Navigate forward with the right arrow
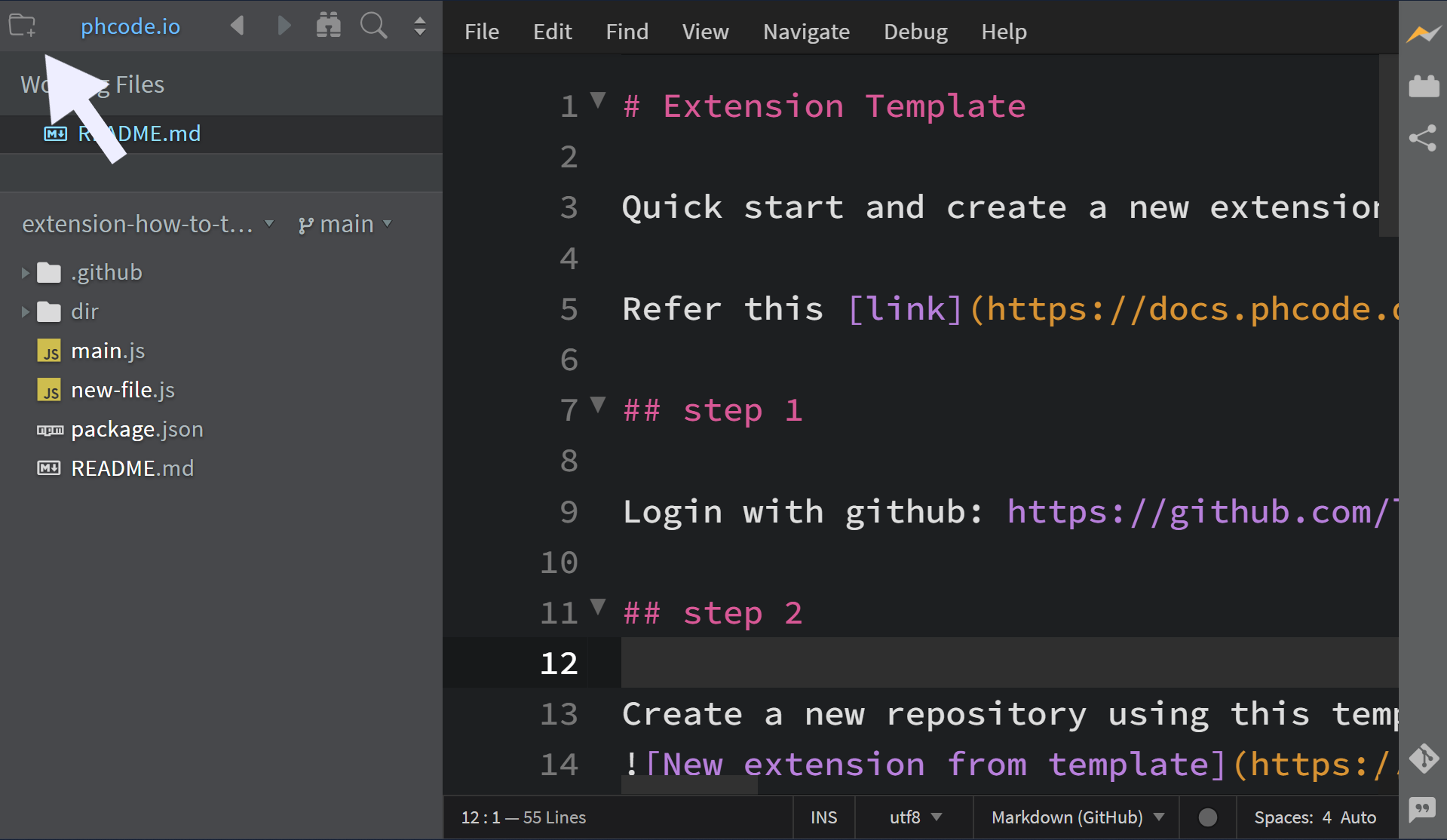1447x840 pixels. coord(284,26)
